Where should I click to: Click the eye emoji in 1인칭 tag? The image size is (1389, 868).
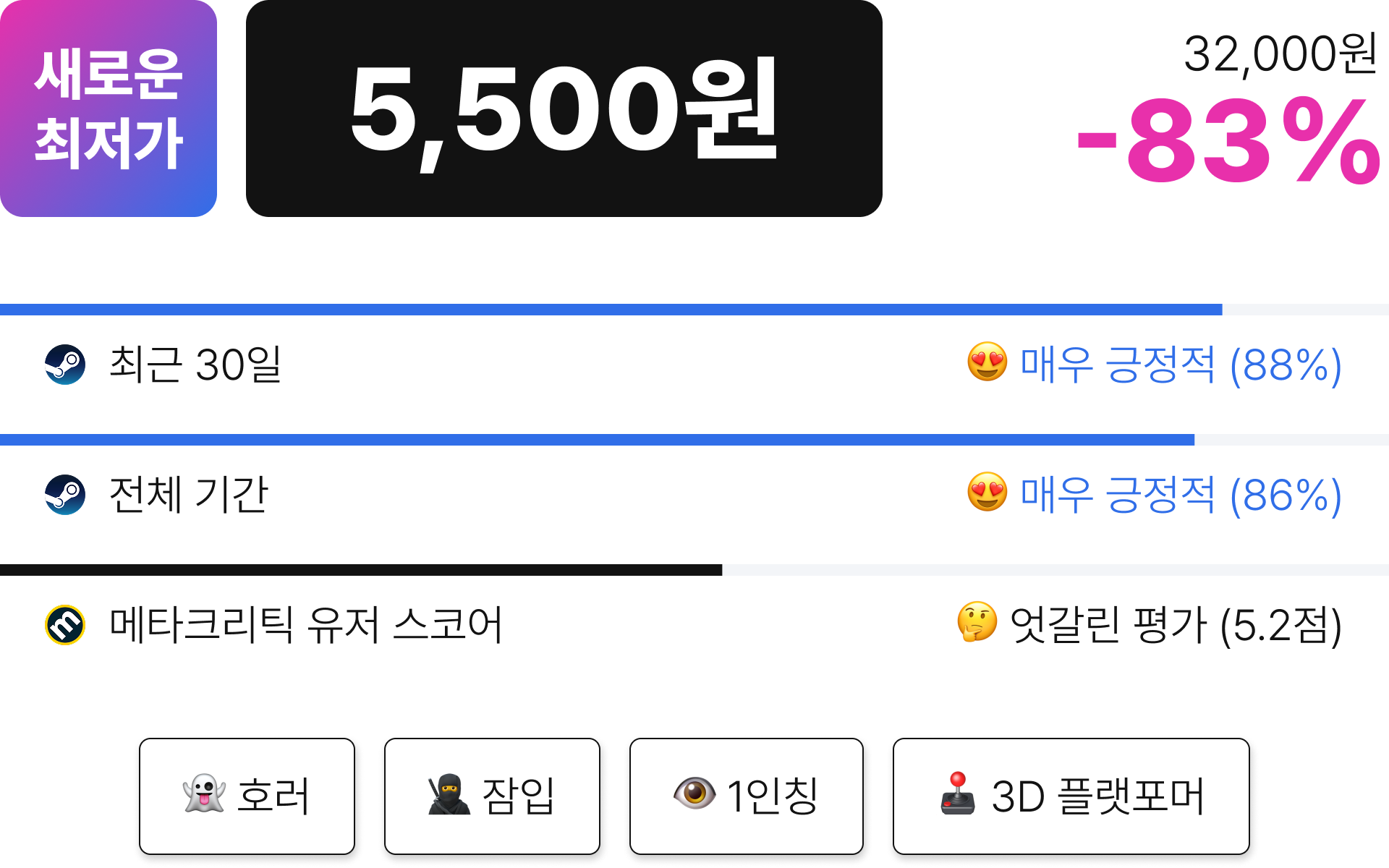(x=694, y=793)
